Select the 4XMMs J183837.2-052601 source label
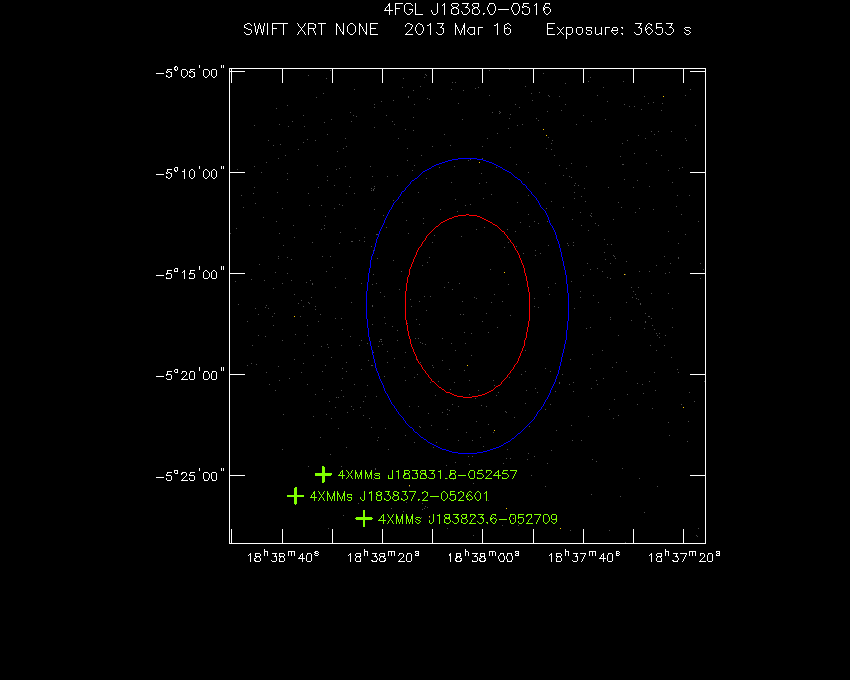 tap(400, 496)
